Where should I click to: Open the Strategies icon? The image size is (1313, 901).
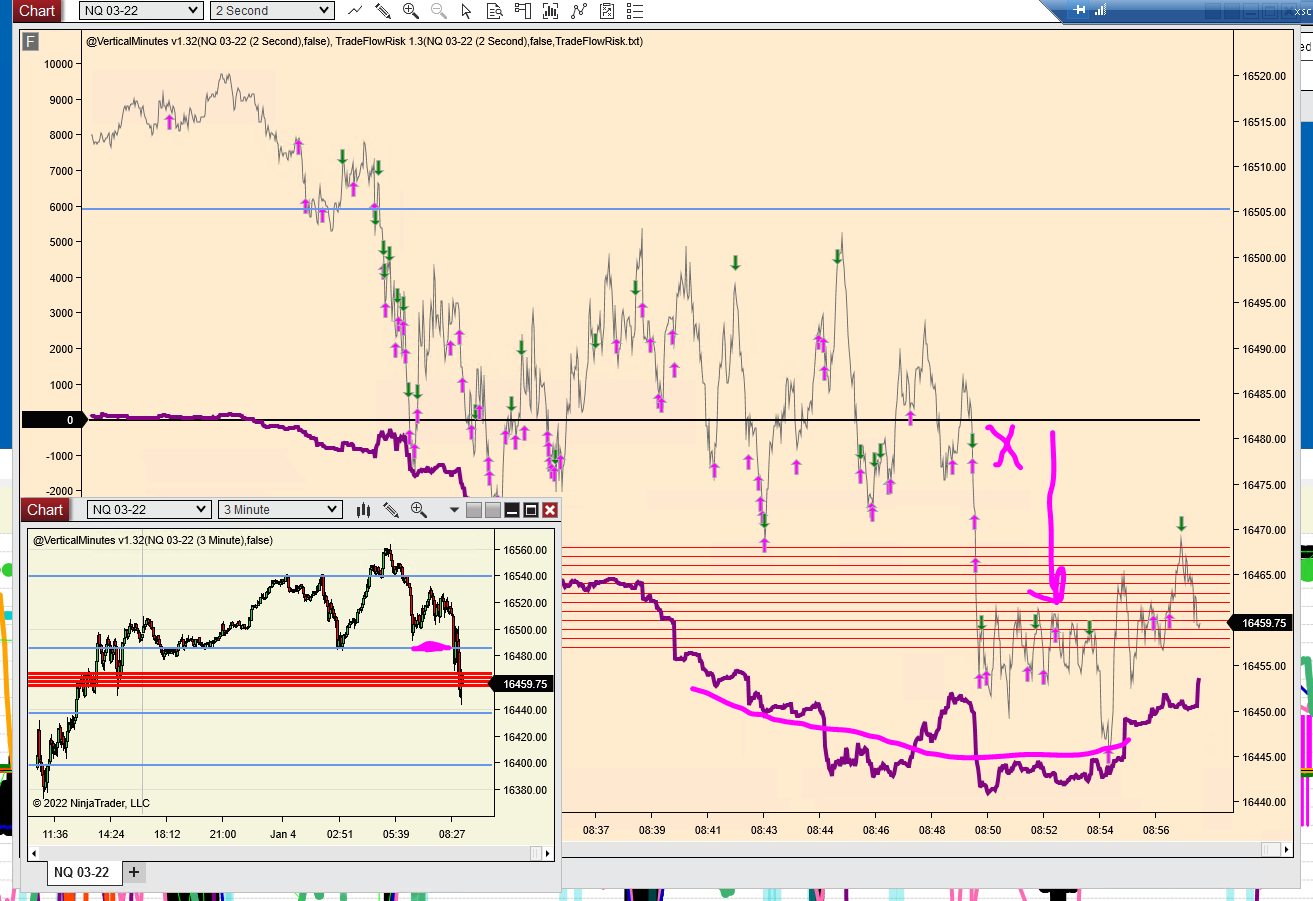[x=579, y=10]
